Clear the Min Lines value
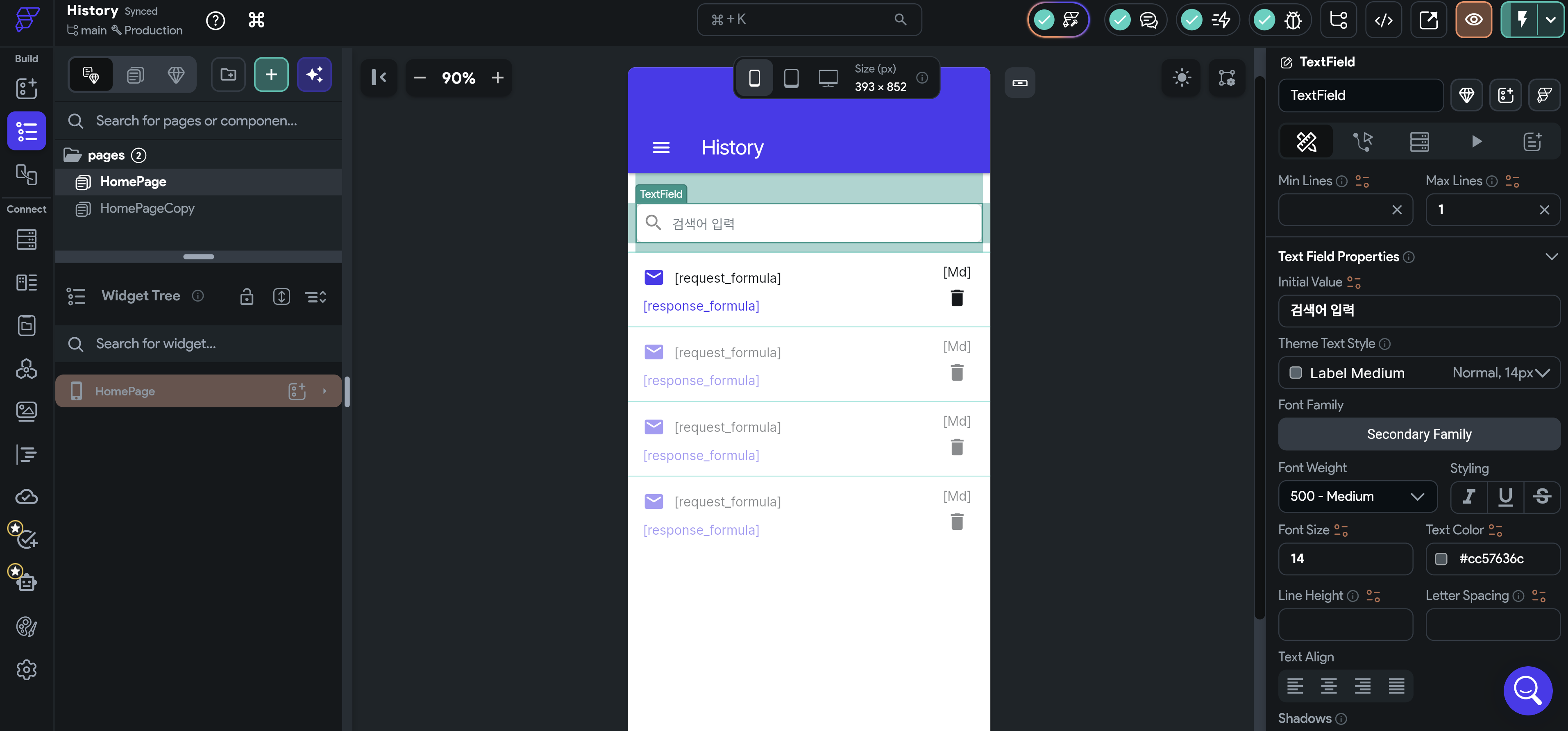Image resolution: width=1568 pixels, height=731 pixels. point(1396,210)
